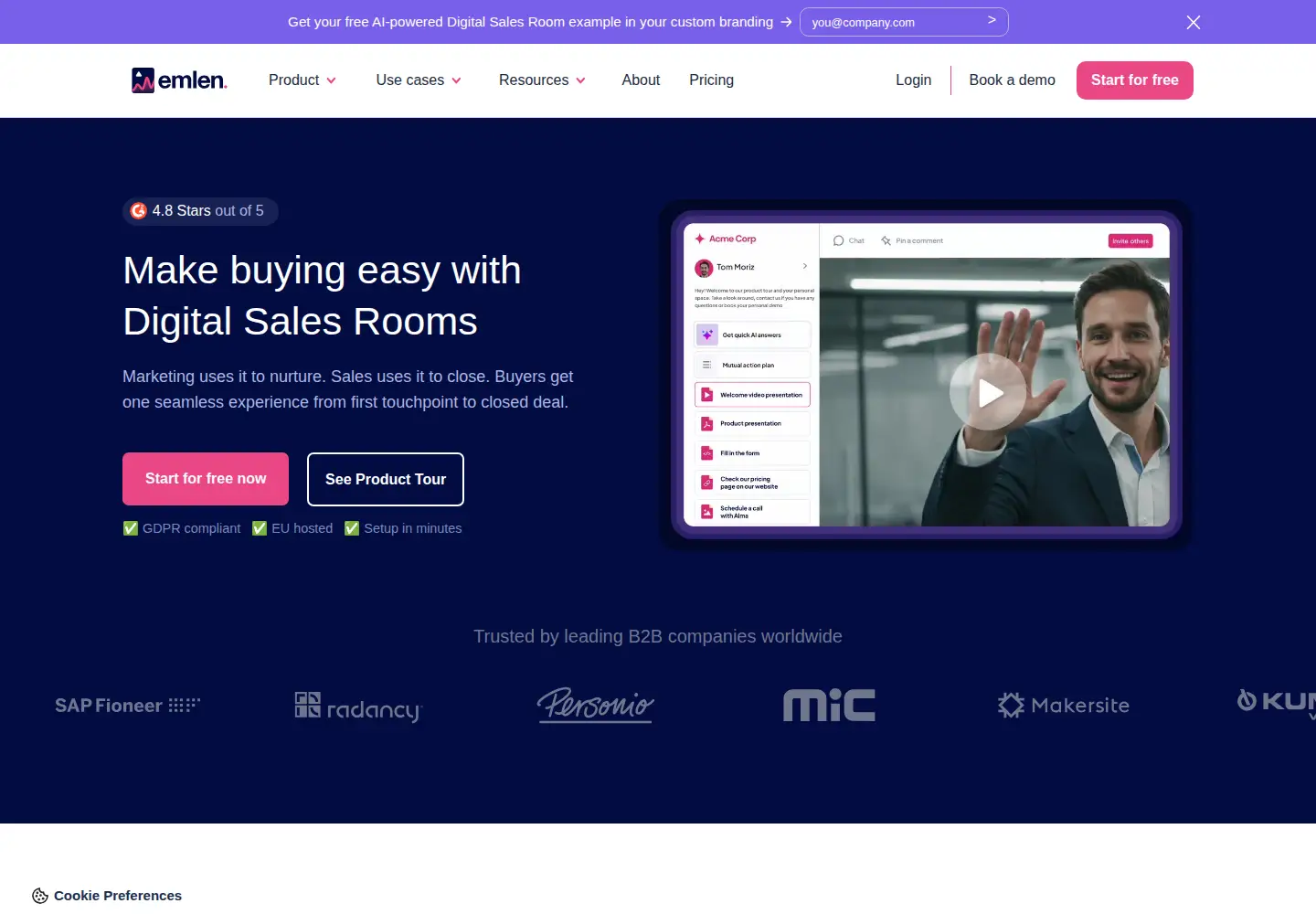Image resolution: width=1316 pixels, height=914 pixels.
Task: Click the SAP Fioneer logo
Action: pyautogui.click(x=128, y=706)
